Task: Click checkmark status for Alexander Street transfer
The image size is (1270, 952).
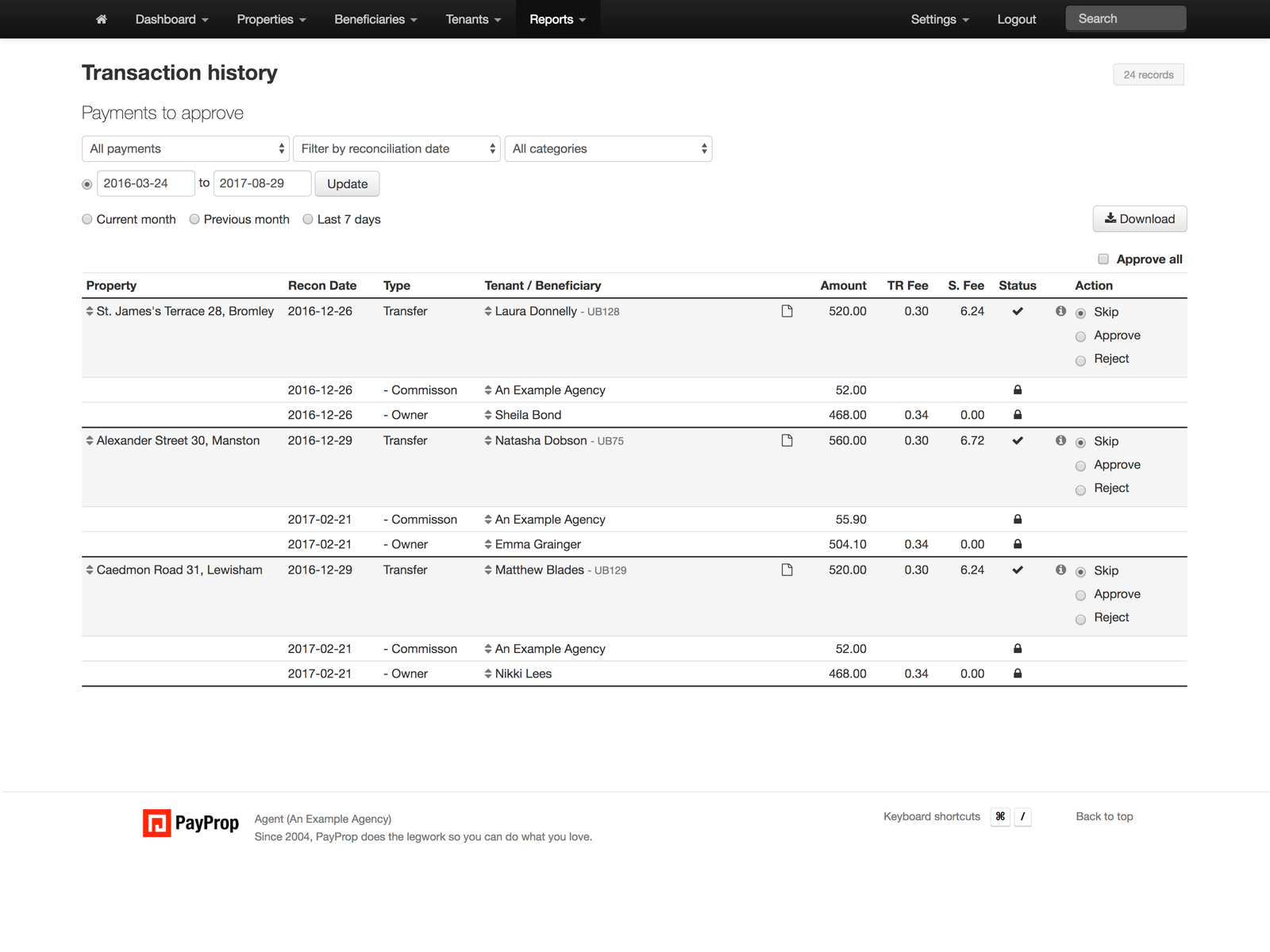Action: tap(1018, 440)
